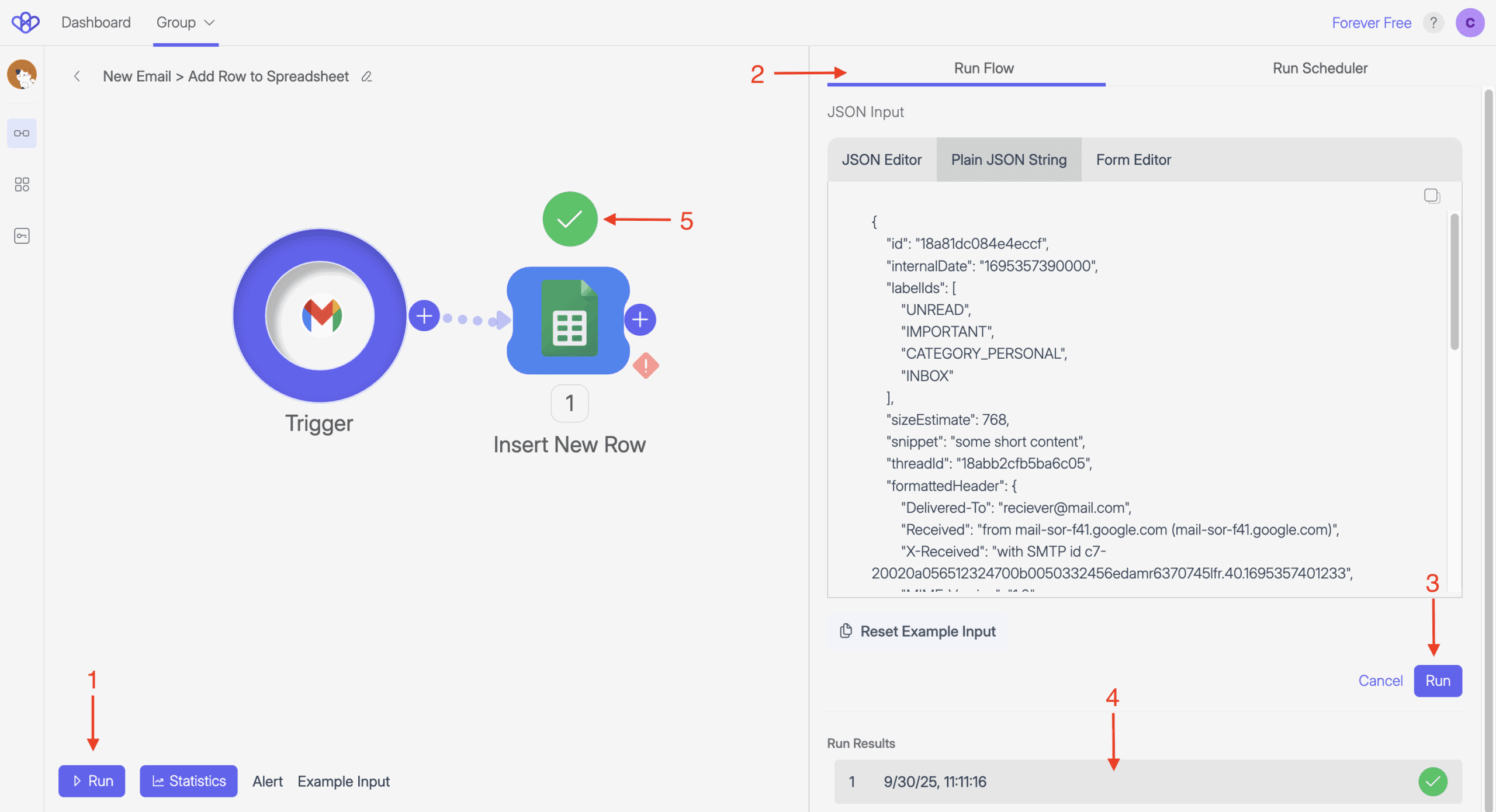Open the key credentials icon in sidebar
1496x812 pixels.
point(22,236)
